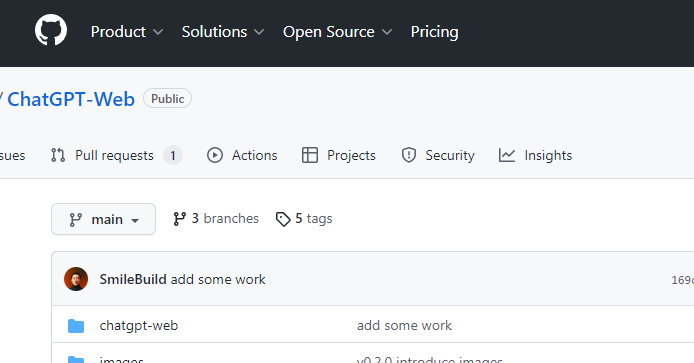Click the Pull requests icon

click(58, 155)
